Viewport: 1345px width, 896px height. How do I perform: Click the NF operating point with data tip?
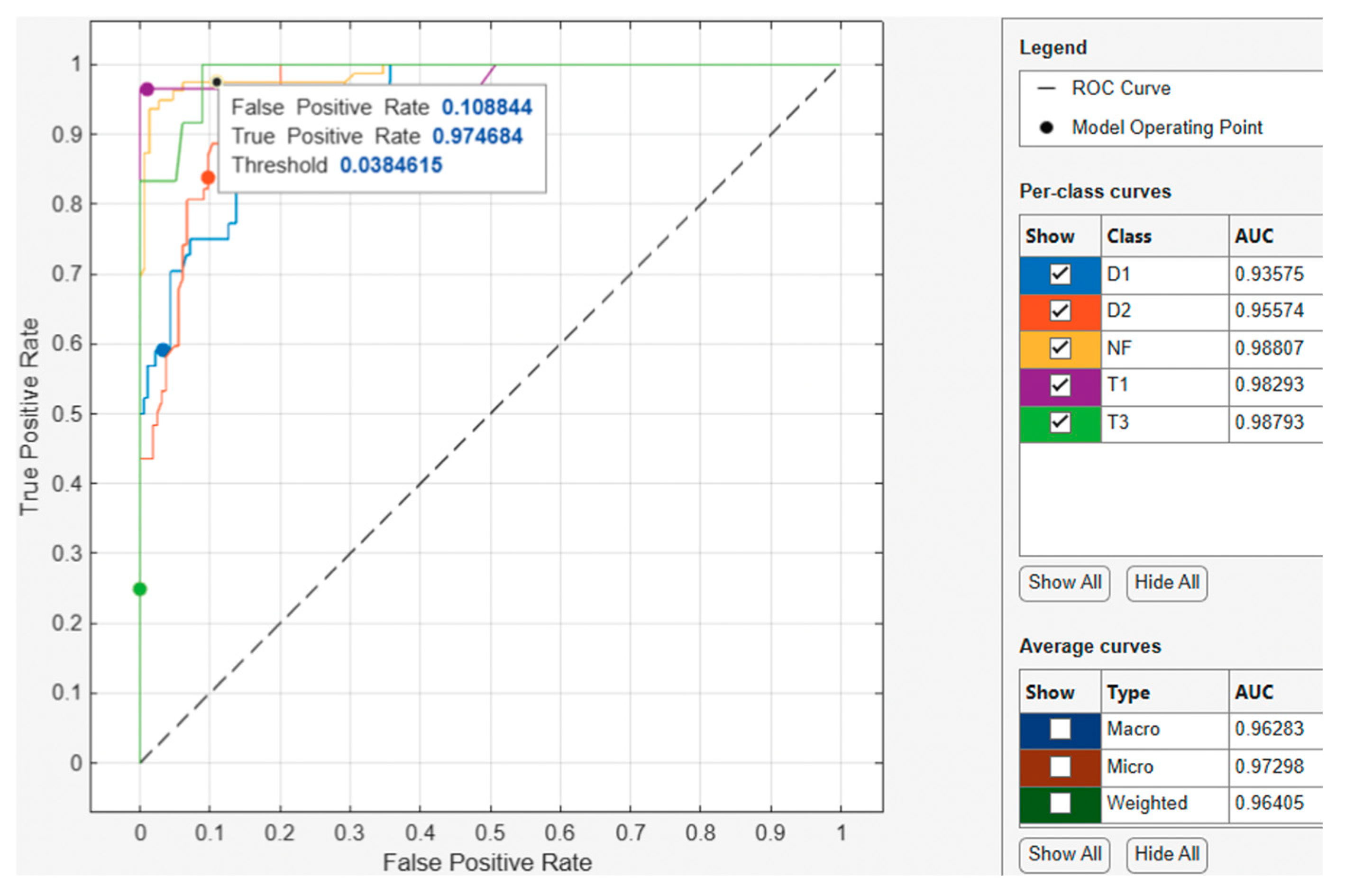pos(217,82)
